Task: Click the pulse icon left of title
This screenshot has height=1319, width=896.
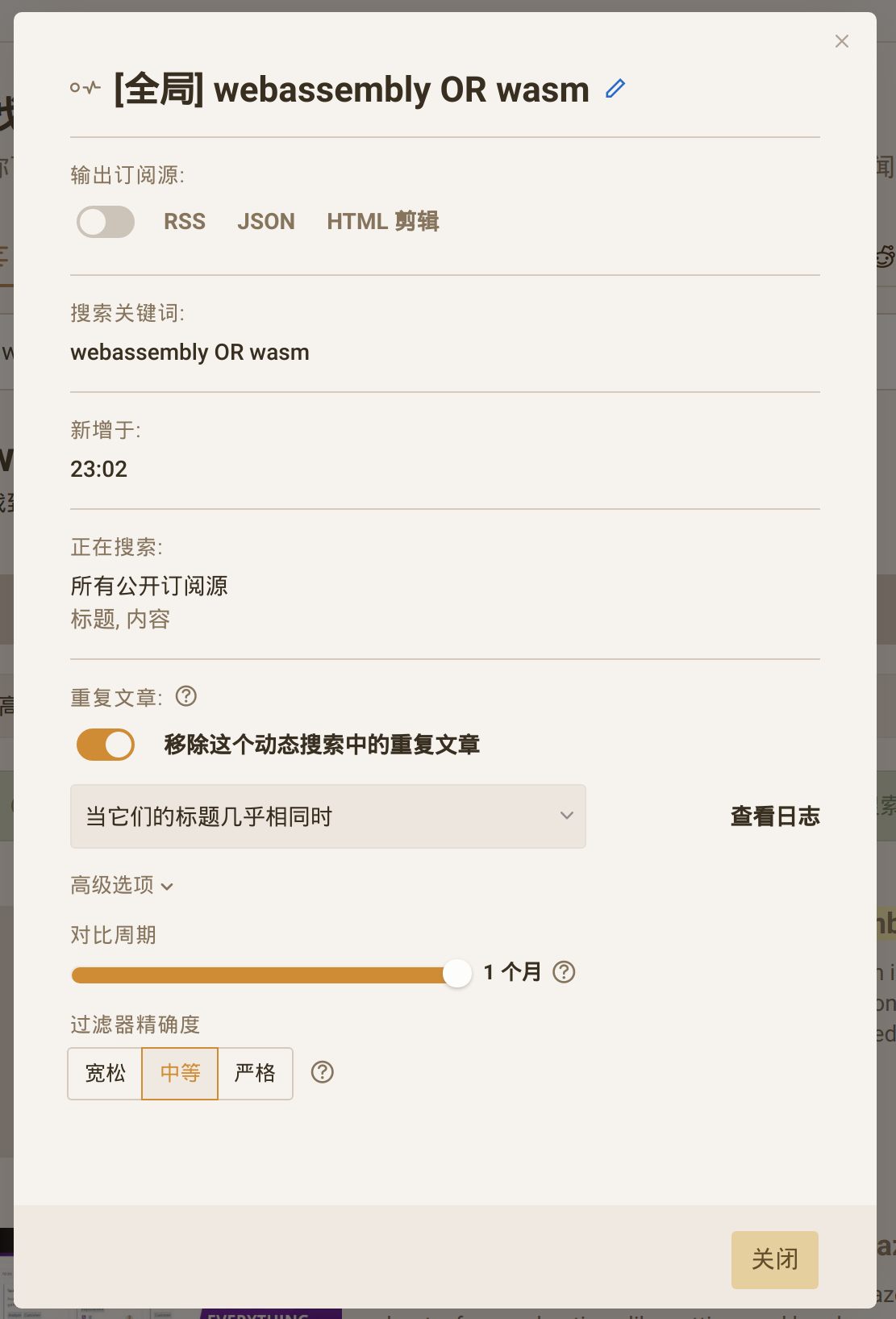Action: [x=85, y=88]
